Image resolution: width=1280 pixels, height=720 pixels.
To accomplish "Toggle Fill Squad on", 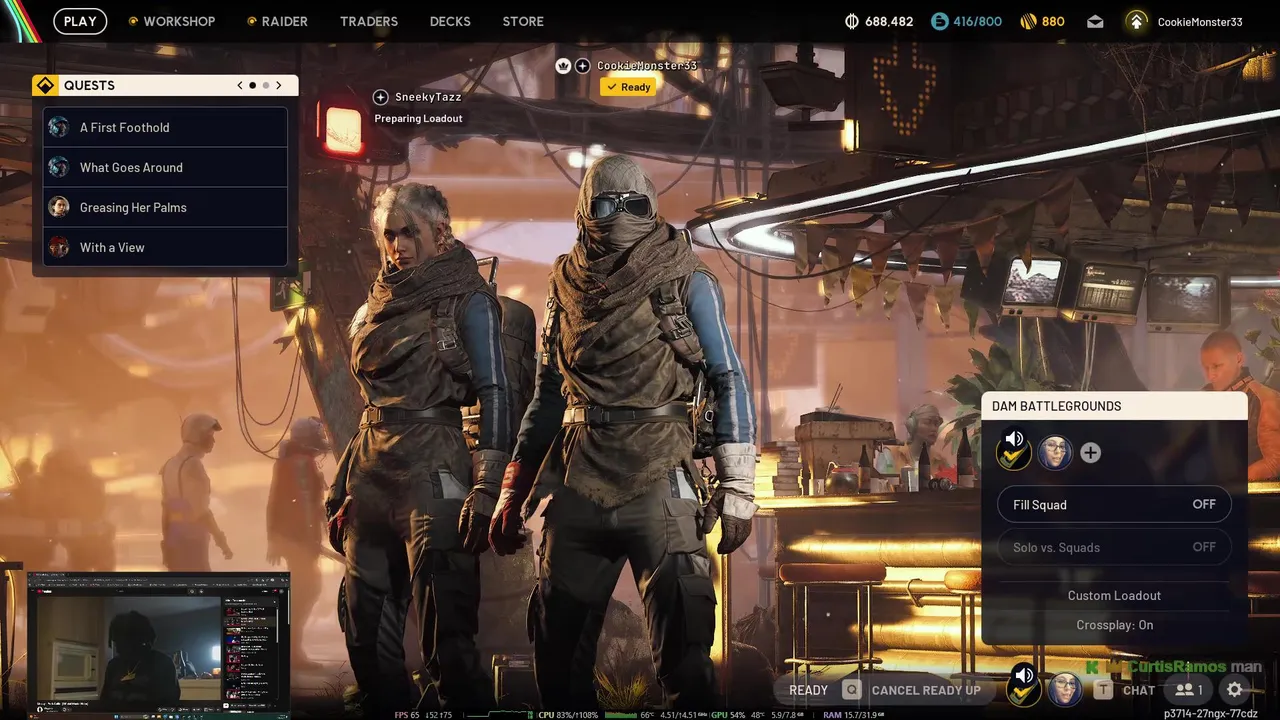I will 1114,505.
